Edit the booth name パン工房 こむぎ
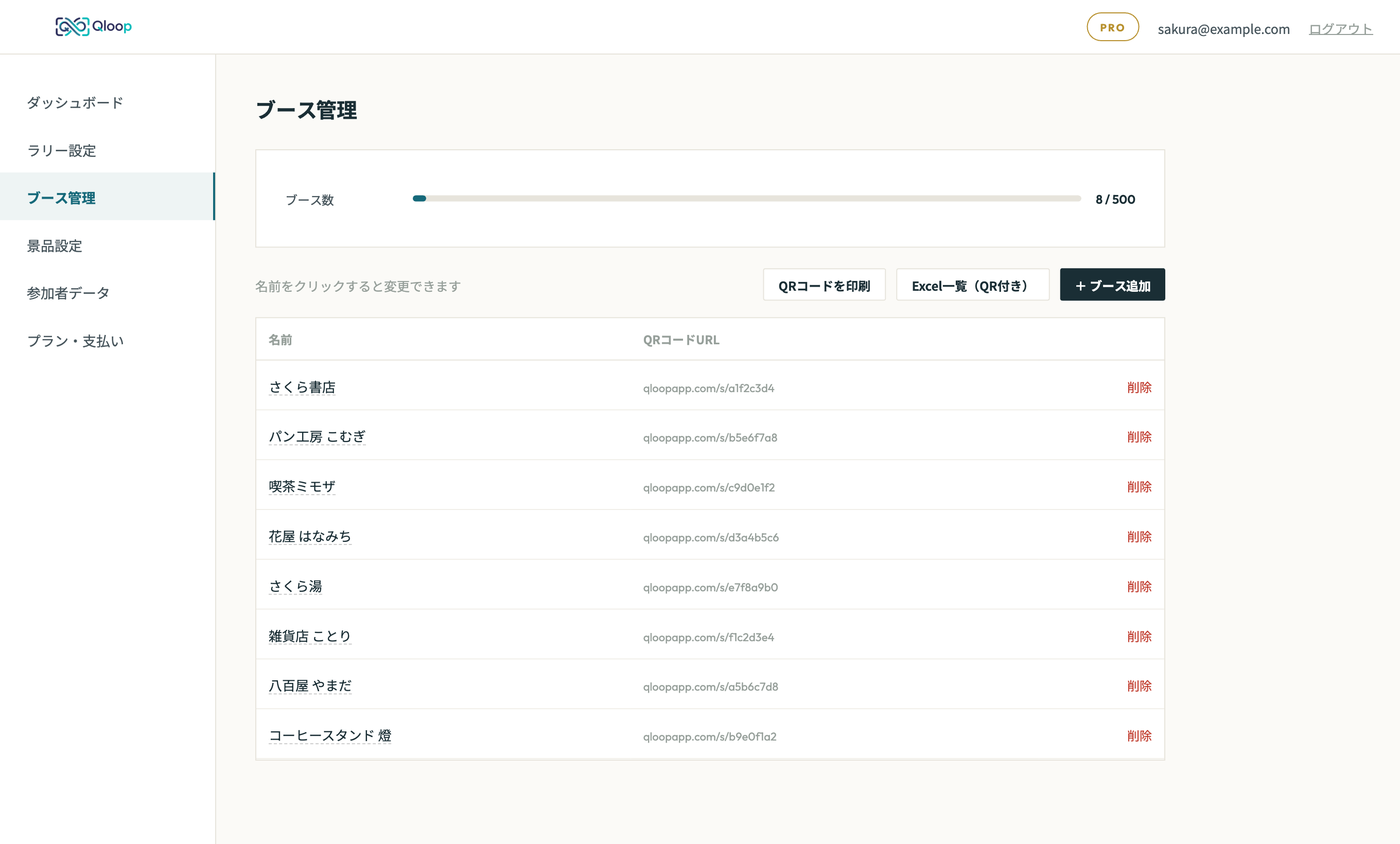 coord(317,437)
